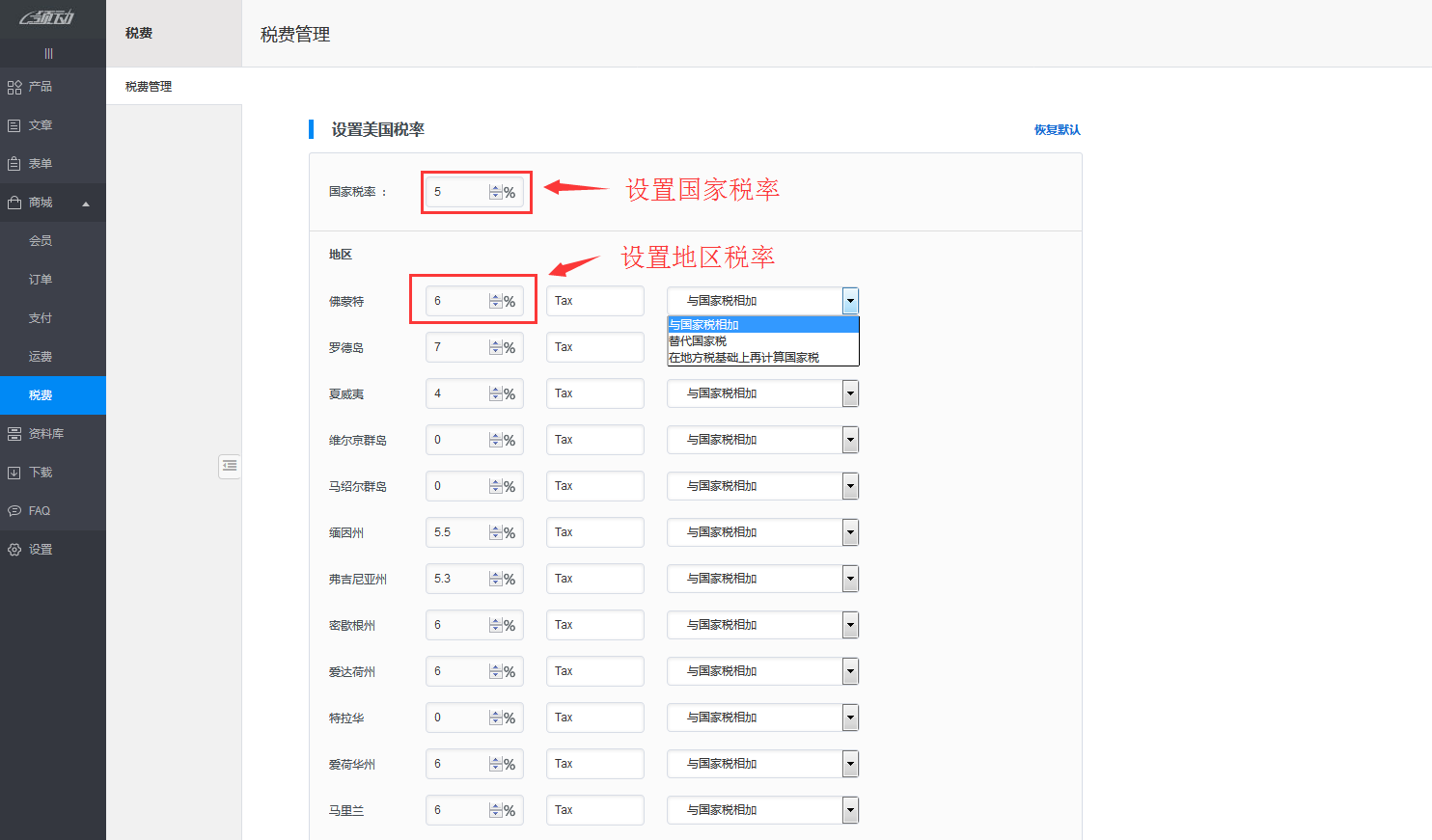The height and width of the screenshot is (840, 1432).
Task: Click the 恢复默认 link
Action: coord(1059,128)
